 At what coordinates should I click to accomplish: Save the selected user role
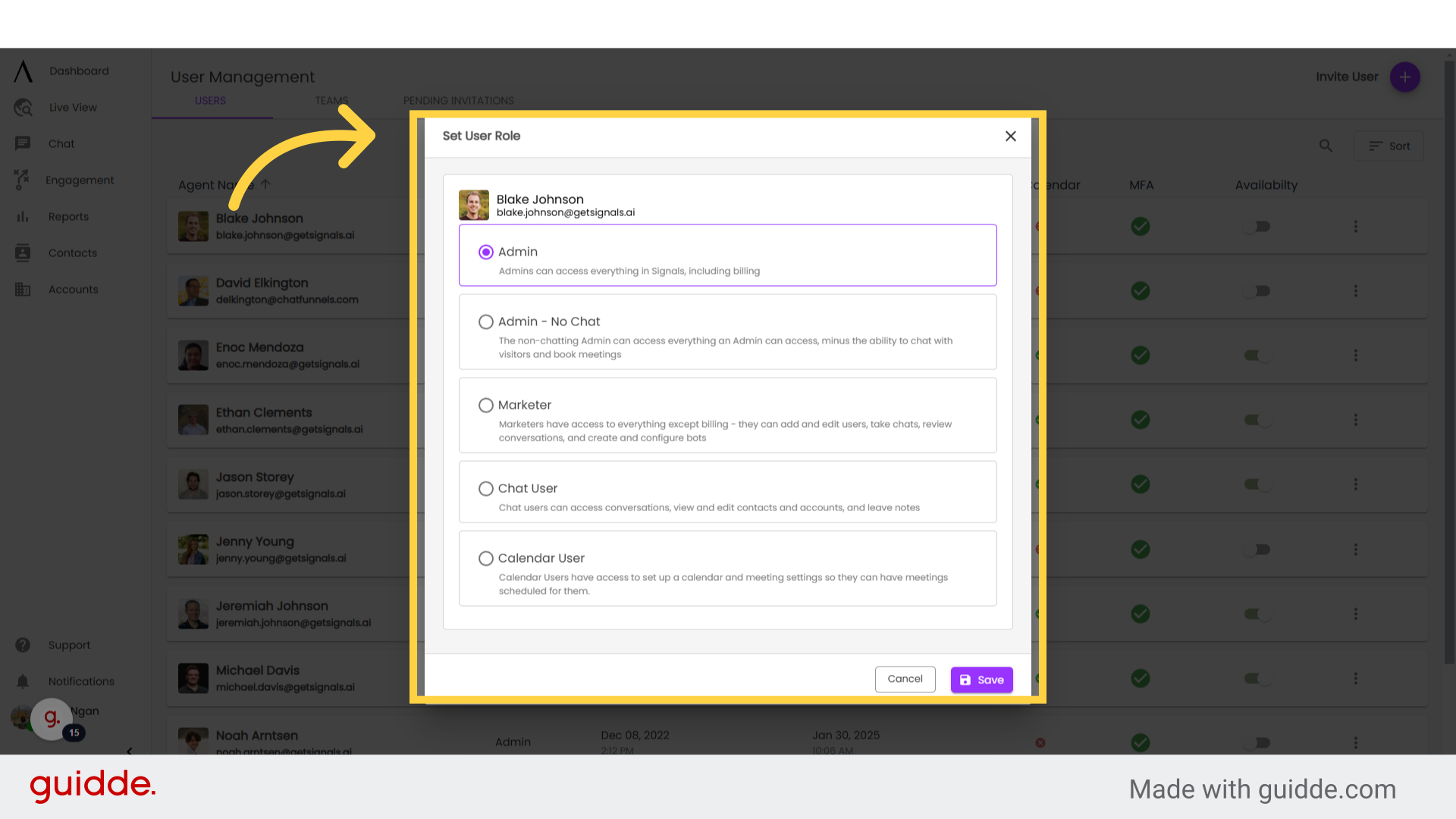click(x=982, y=679)
